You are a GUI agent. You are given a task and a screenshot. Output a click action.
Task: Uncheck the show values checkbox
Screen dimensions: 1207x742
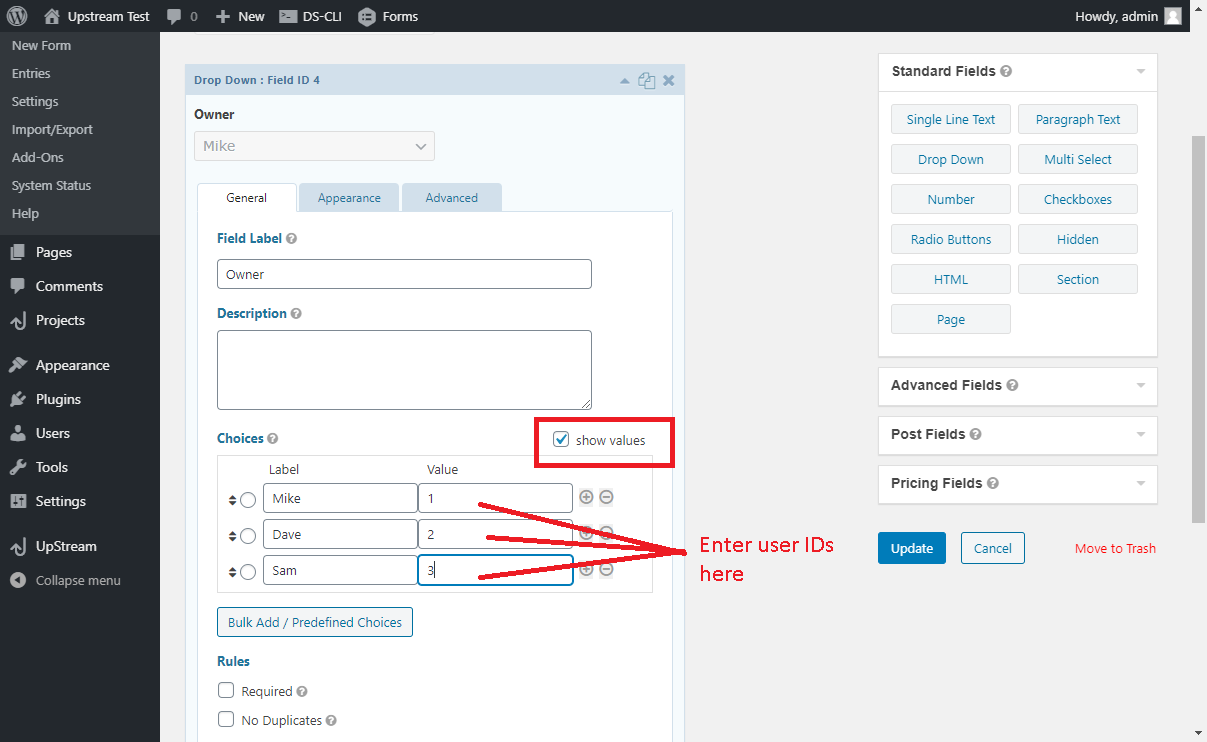click(x=560, y=438)
